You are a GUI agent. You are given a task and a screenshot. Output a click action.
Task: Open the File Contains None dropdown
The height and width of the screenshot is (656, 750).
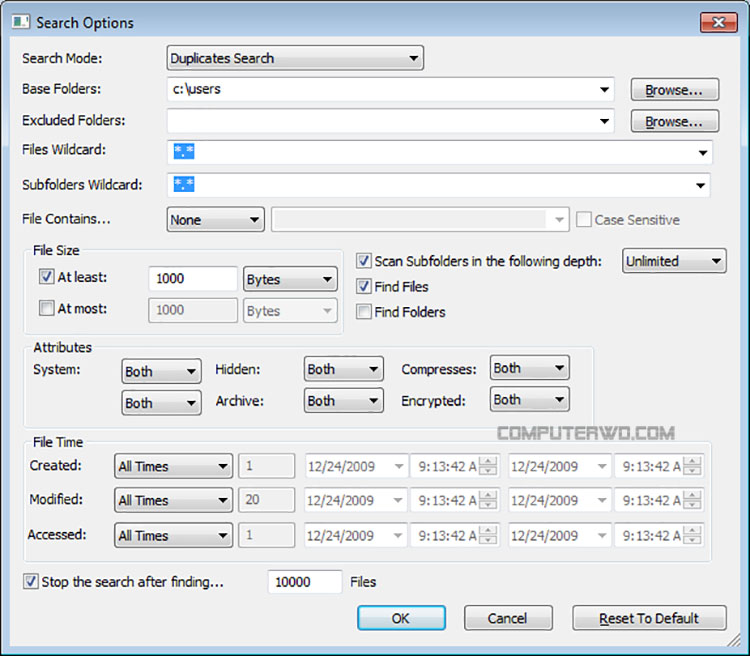(215, 220)
